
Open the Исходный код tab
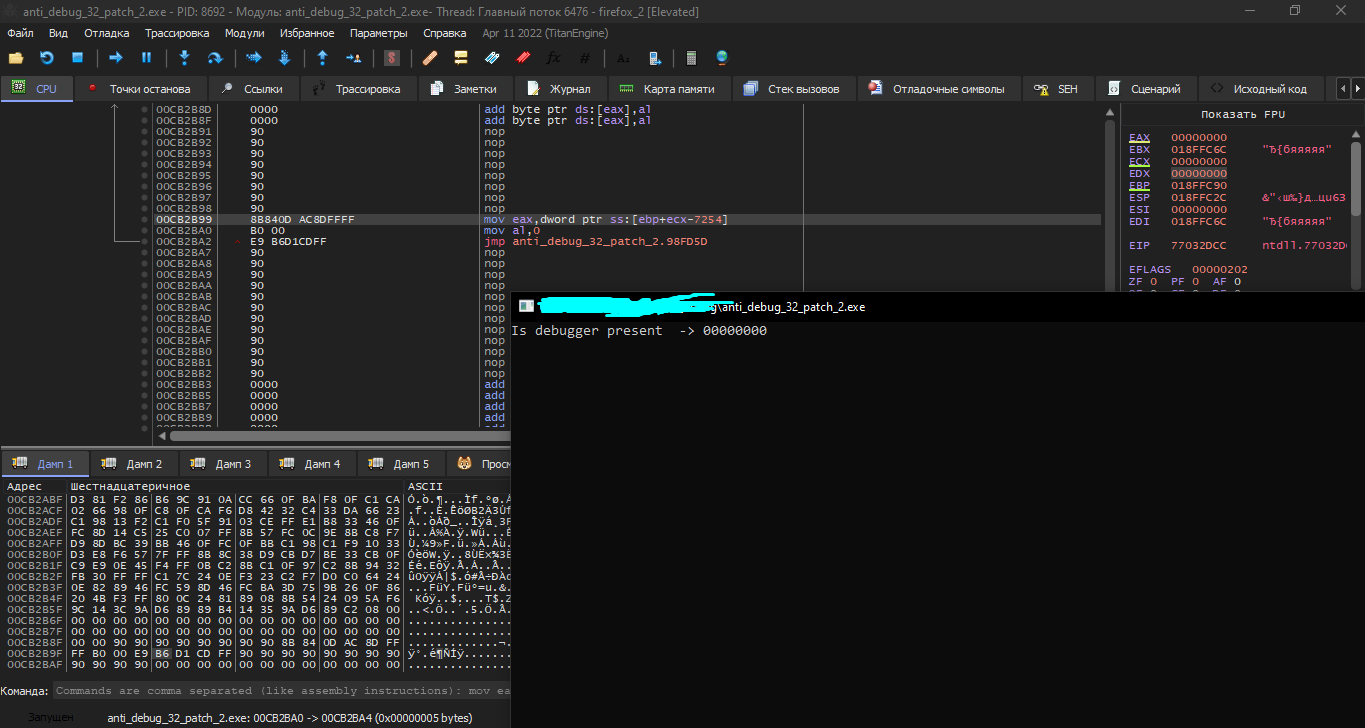pyautogui.click(x=1260, y=88)
